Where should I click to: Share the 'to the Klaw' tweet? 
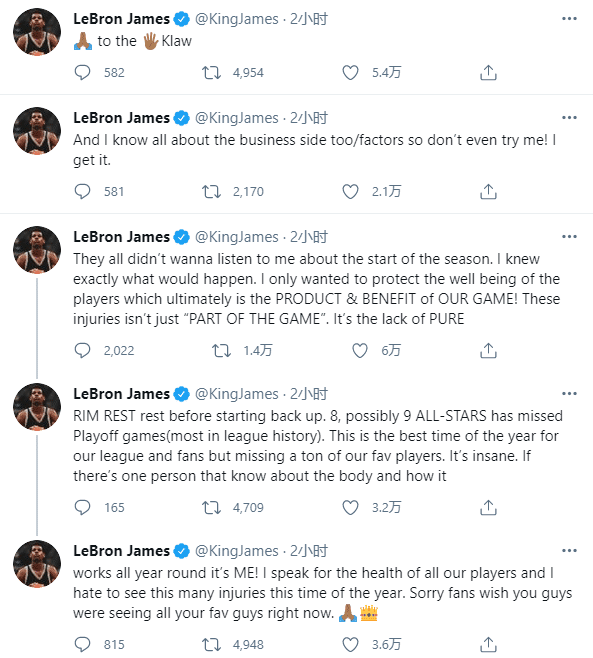[488, 73]
